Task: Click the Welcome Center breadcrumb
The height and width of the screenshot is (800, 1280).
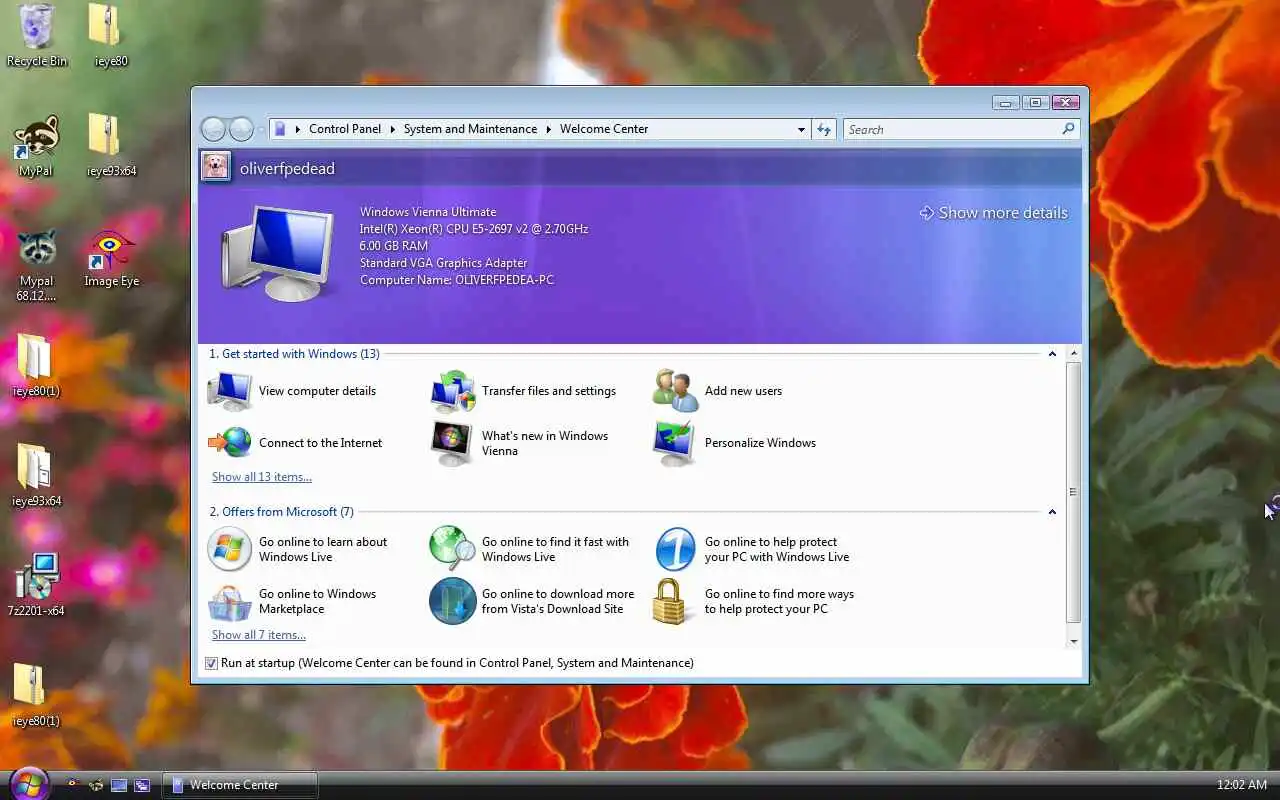Action: [x=604, y=129]
